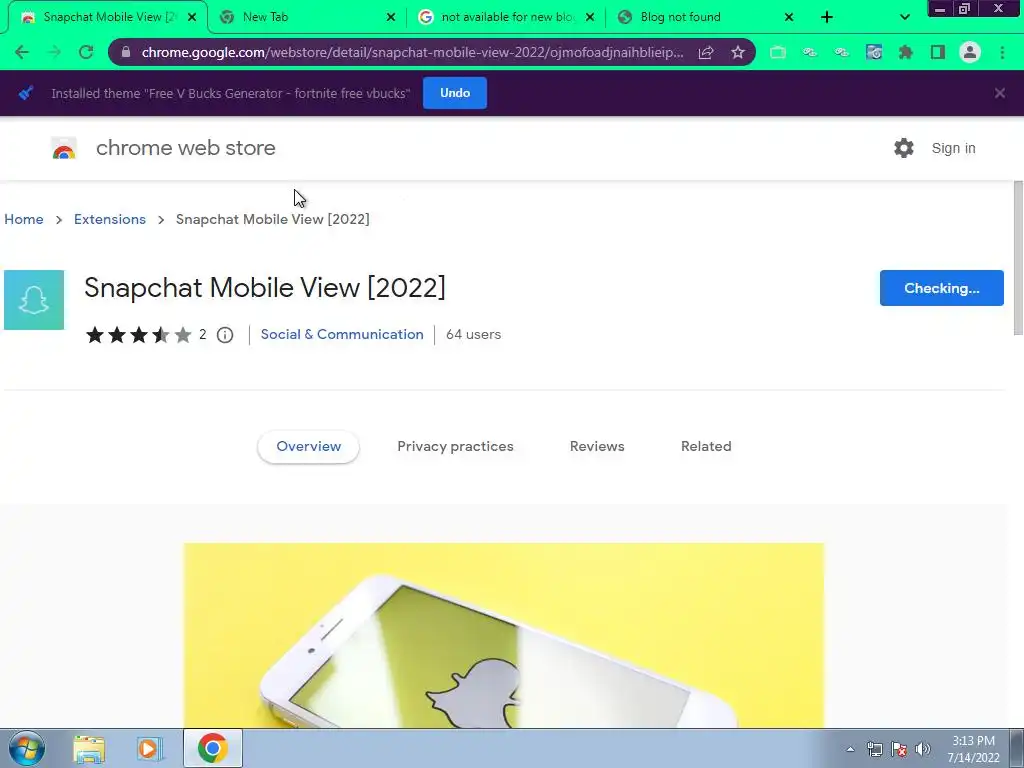
Task: Click the fourth toolbar extension icon
Action: pos(874,52)
